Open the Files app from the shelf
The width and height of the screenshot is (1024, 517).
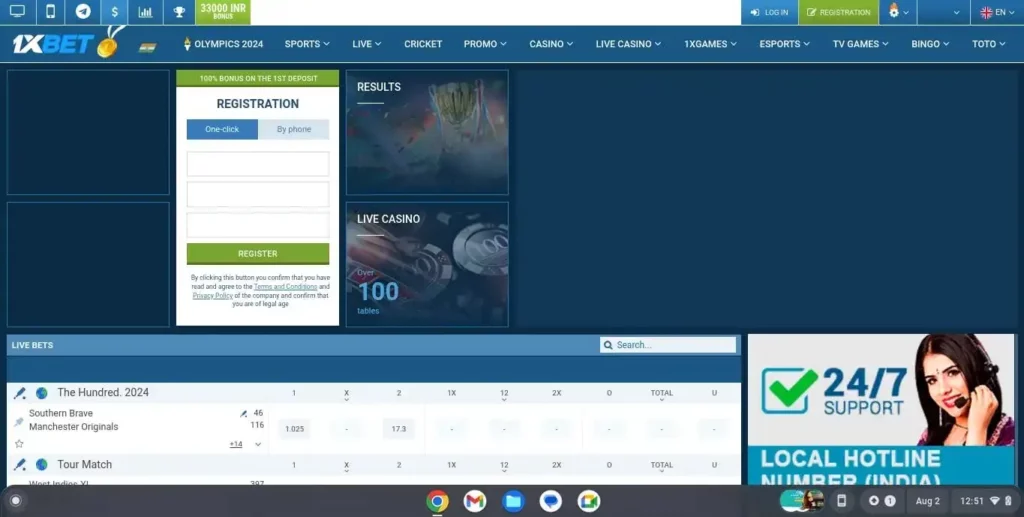click(513, 501)
